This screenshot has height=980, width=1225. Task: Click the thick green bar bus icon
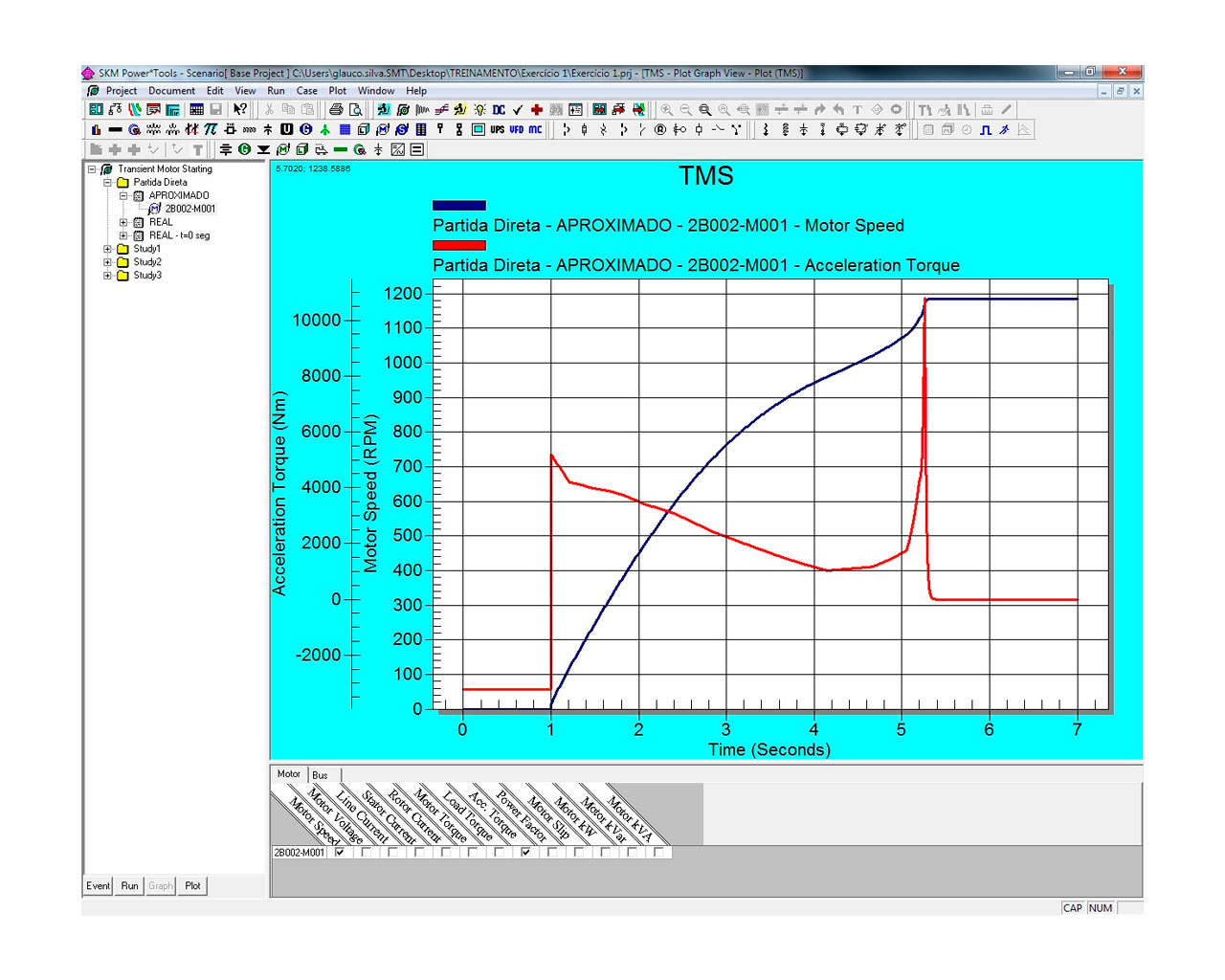[340, 149]
